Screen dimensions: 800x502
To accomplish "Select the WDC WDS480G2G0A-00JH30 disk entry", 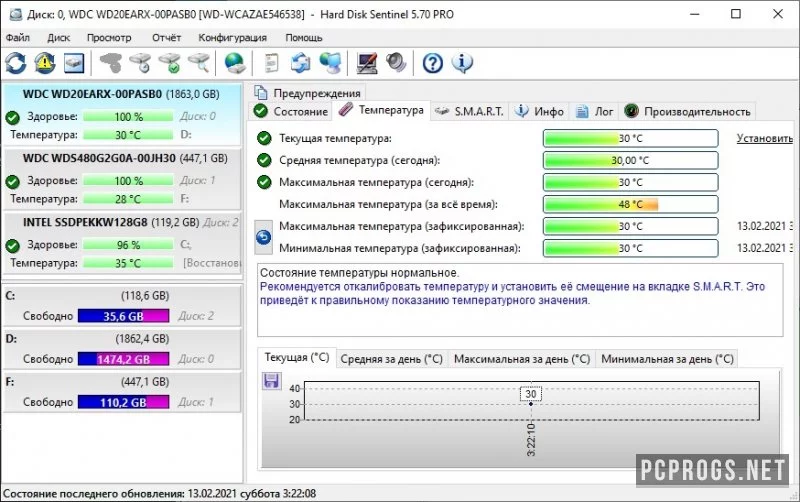I will 121,179.
